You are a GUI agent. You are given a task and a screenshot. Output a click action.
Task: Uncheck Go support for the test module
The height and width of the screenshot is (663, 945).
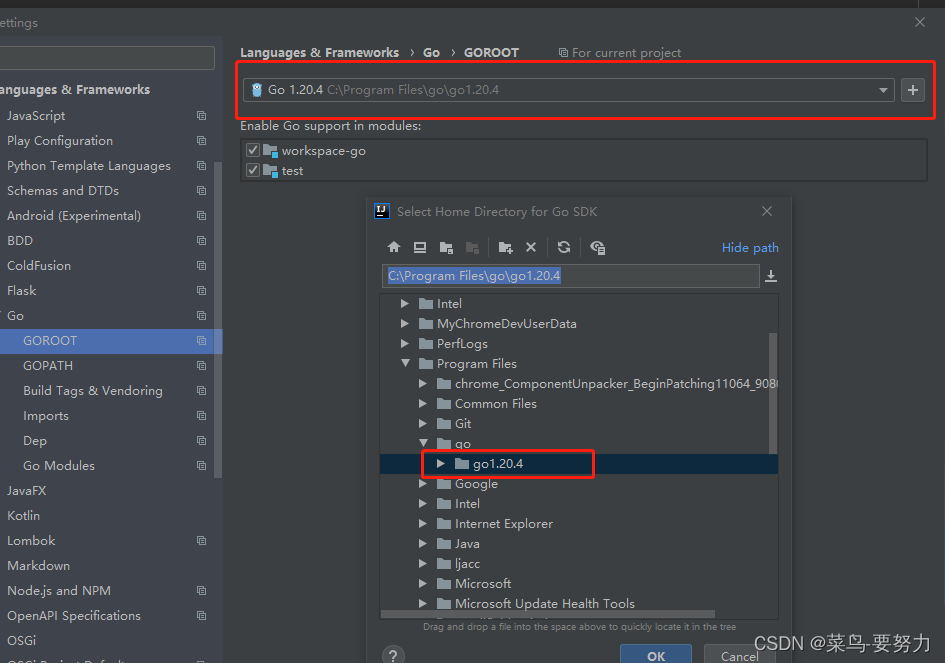point(253,170)
